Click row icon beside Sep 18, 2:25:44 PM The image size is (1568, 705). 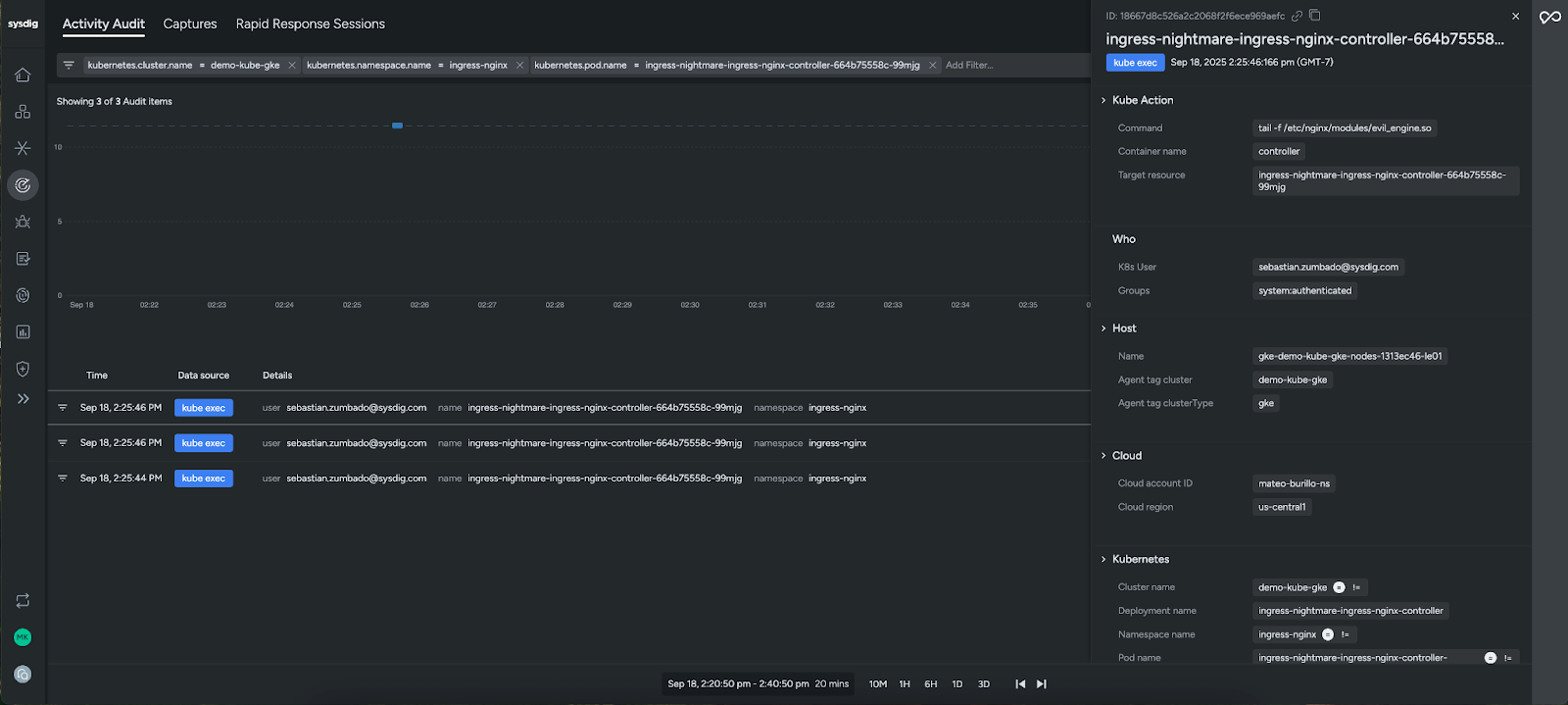(x=63, y=478)
